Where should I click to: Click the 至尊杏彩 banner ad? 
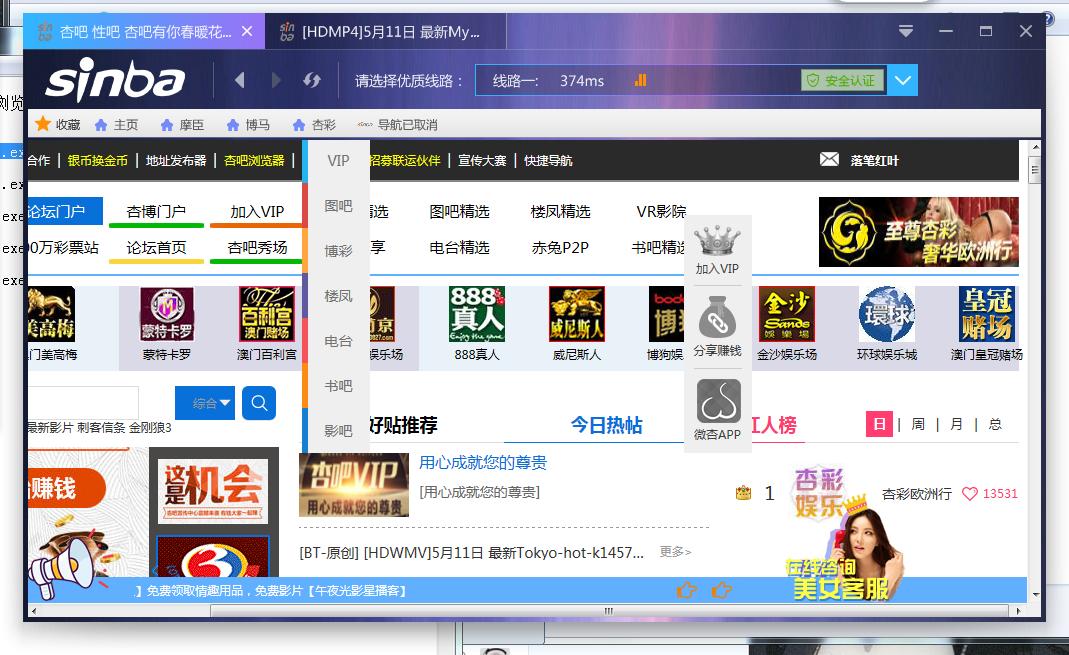[x=918, y=232]
